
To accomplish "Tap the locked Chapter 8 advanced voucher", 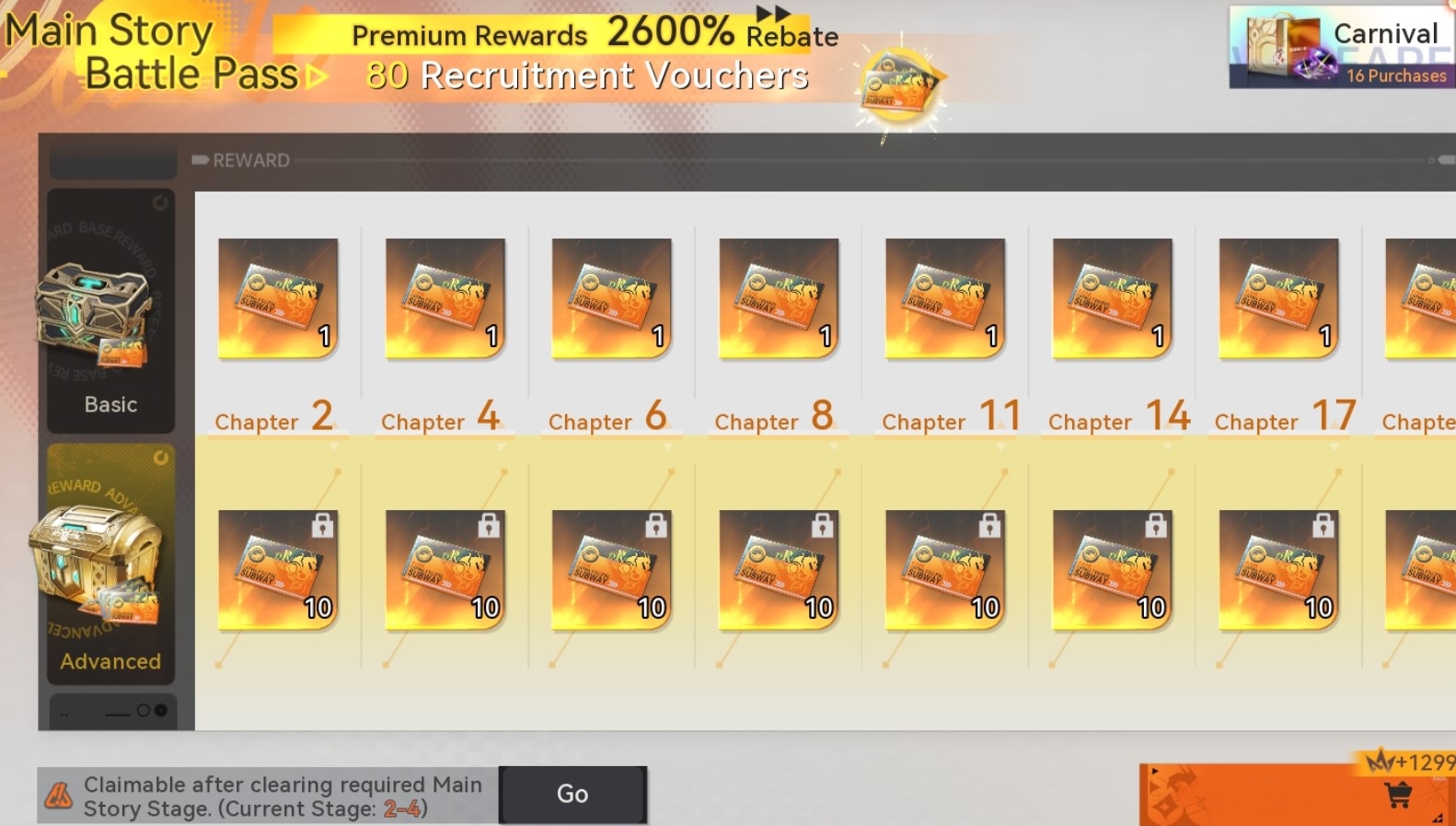I will point(779,570).
